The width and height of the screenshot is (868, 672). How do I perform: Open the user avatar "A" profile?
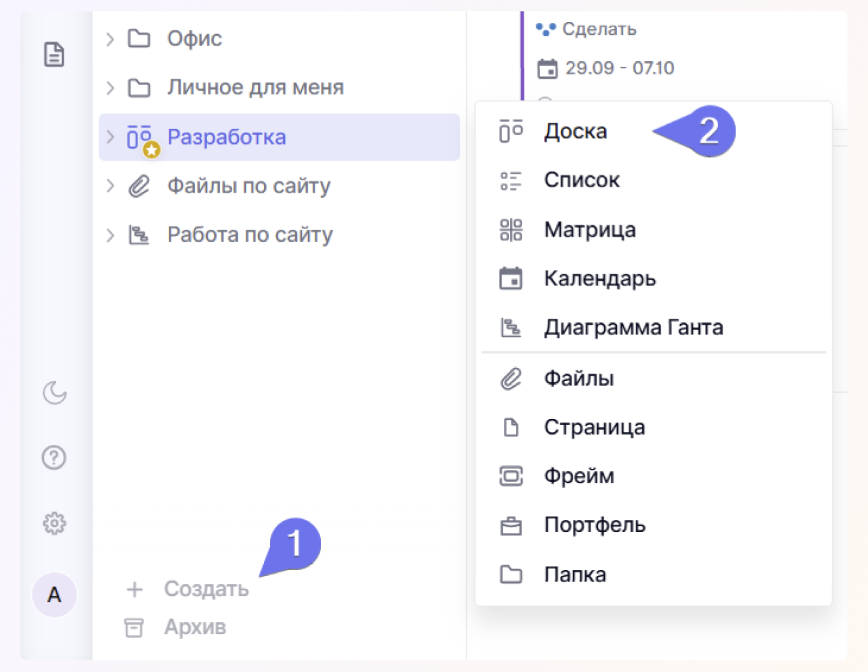(54, 596)
